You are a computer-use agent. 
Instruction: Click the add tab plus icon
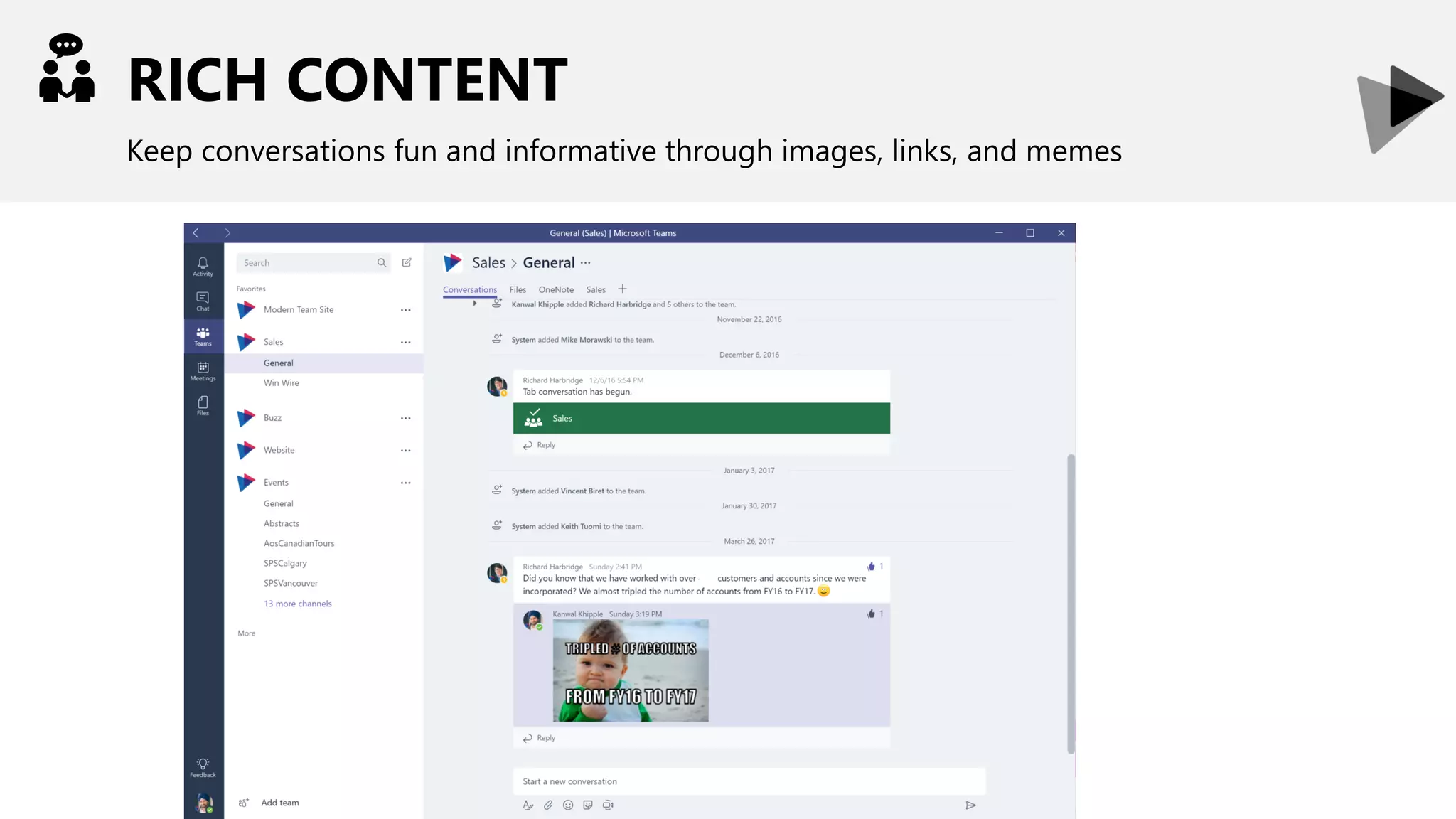(622, 289)
